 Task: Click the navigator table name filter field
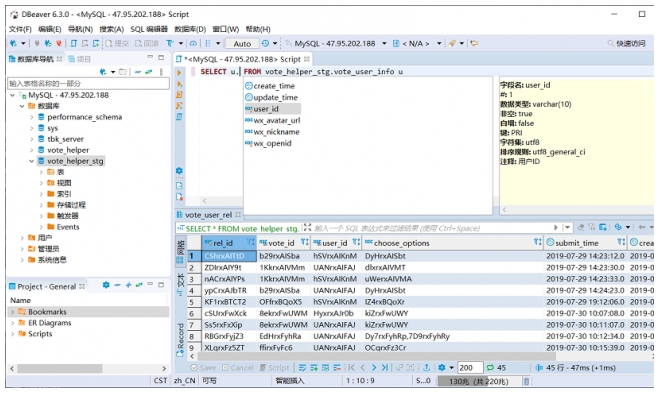[x=88, y=84]
